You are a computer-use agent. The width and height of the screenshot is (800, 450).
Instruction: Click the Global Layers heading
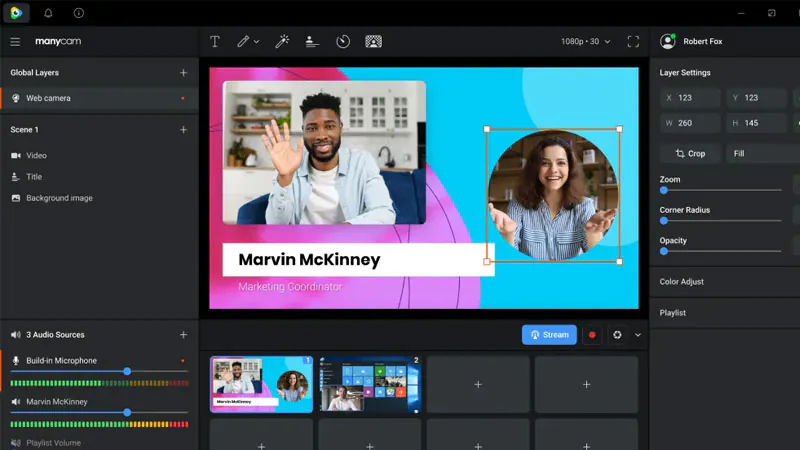pos(35,72)
